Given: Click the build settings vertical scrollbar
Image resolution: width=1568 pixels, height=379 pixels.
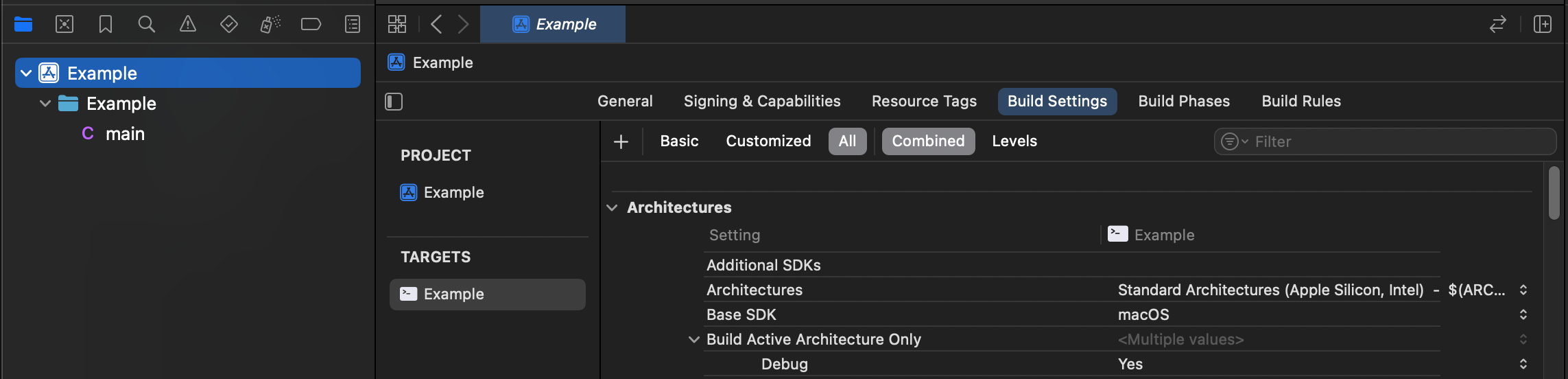Looking at the screenshot, I should (x=1554, y=193).
